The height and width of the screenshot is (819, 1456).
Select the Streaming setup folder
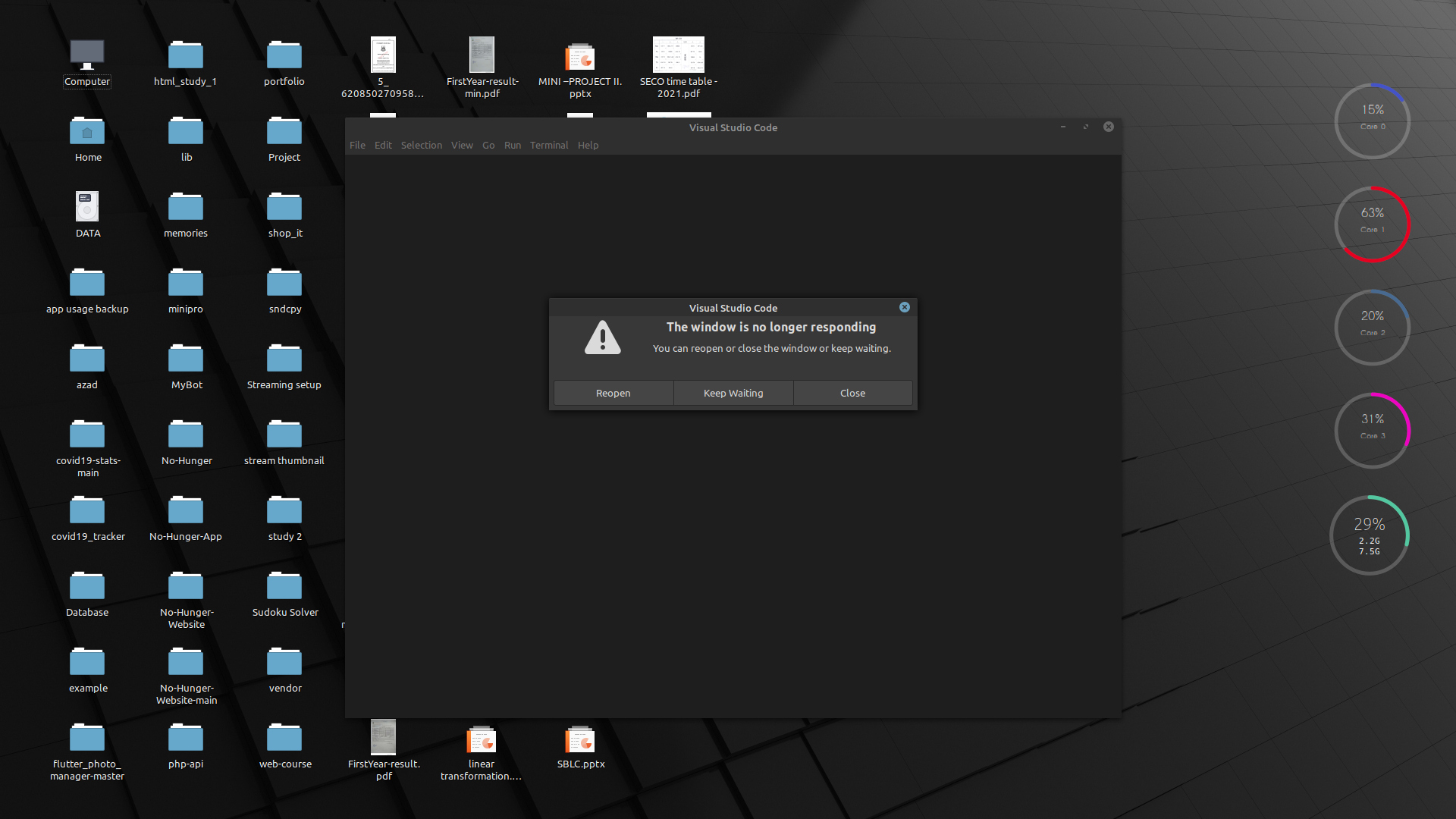(284, 366)
